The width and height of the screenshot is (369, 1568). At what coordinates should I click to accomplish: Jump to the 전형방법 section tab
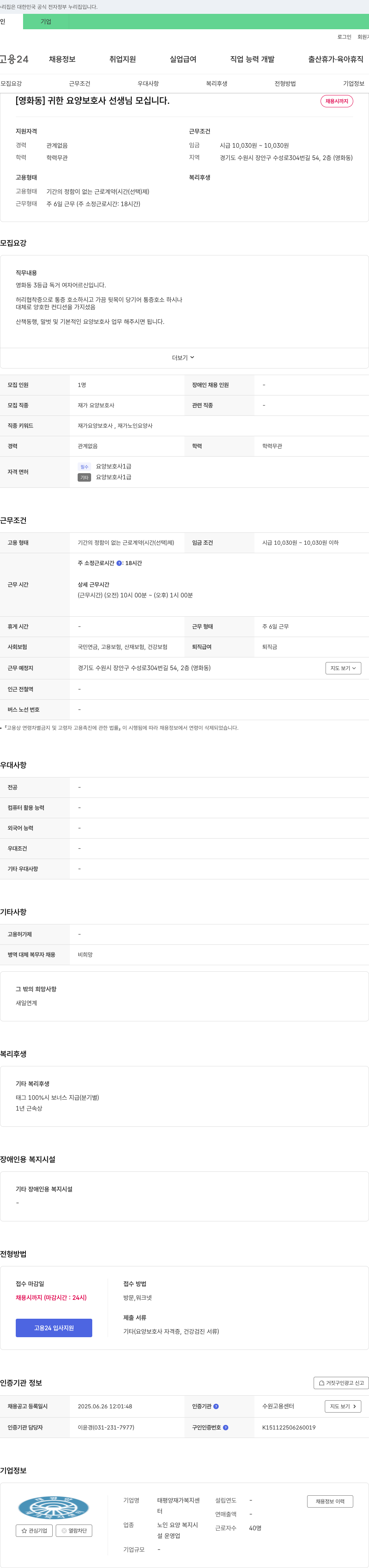[285, 83]
